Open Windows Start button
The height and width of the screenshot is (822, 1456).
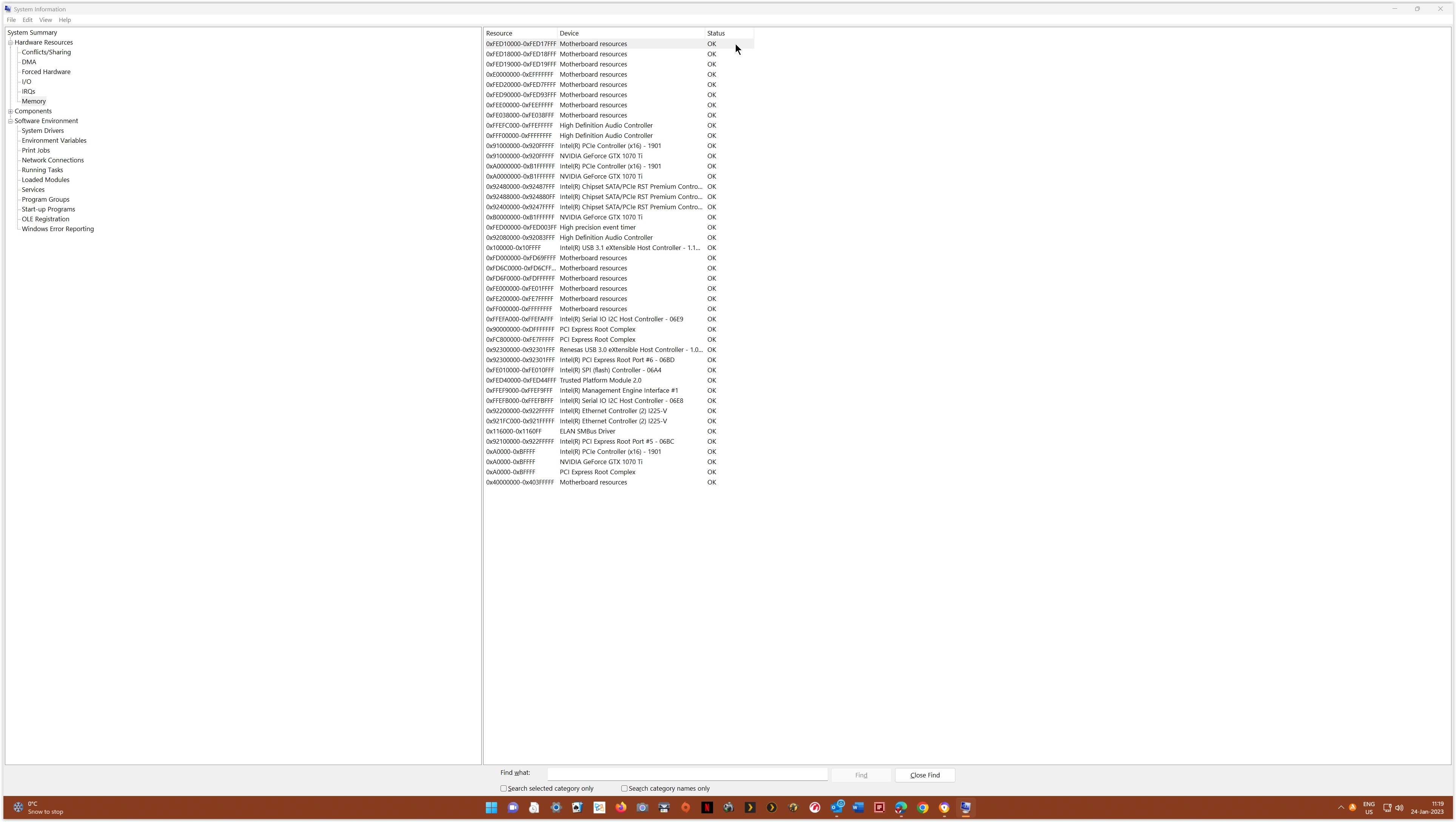tap(491, 807)
